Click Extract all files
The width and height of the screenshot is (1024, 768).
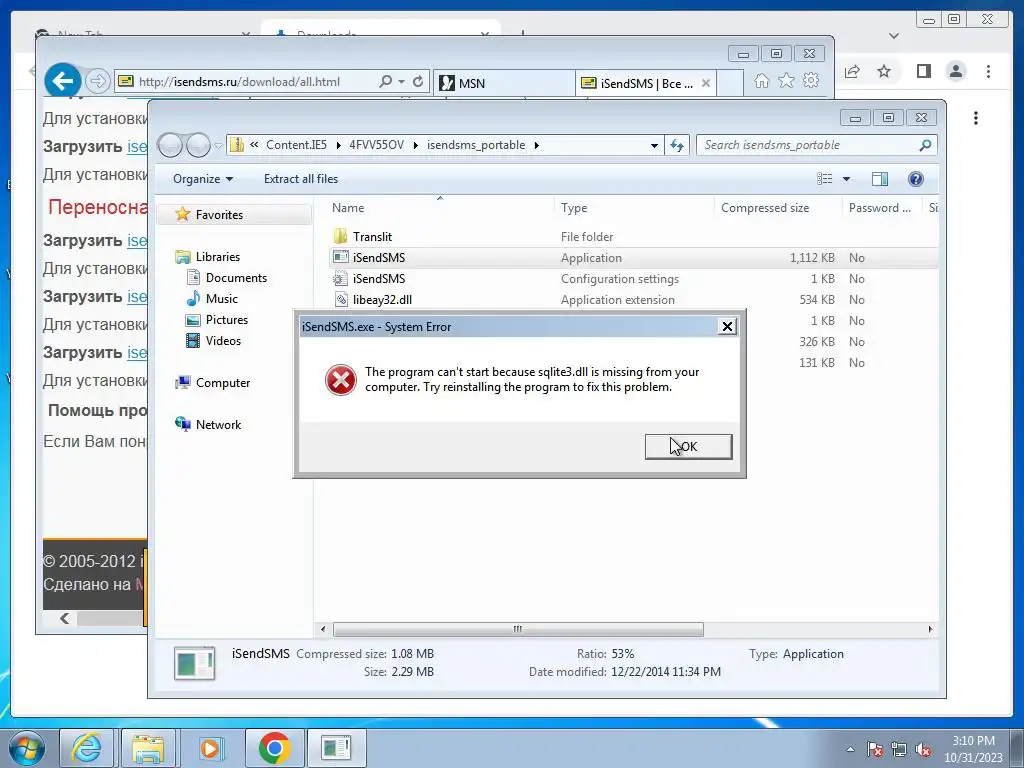coord(301,179)
